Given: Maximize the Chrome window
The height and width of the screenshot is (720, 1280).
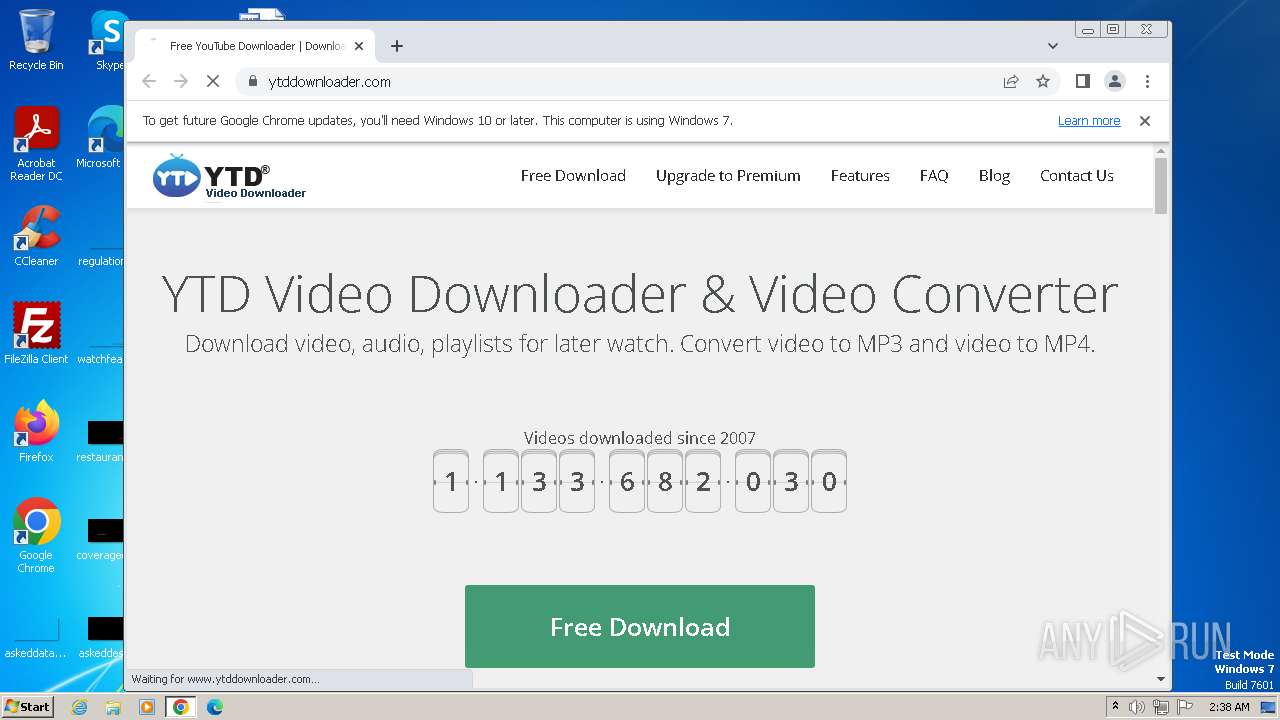Looking at the screenshot, I should (1113, 30).
